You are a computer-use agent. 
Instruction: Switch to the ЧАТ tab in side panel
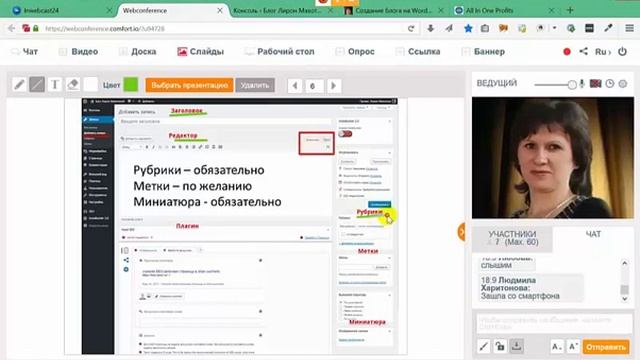[x=593, y=234]
